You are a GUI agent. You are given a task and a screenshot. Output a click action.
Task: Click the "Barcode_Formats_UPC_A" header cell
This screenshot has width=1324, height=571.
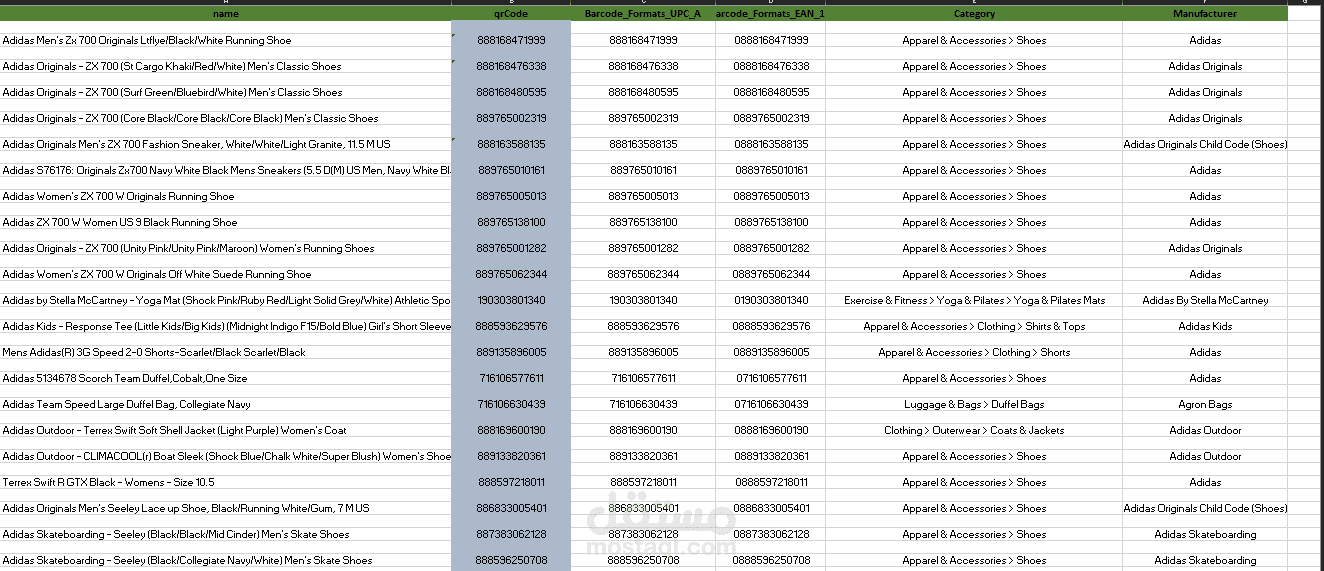[643, 14]
